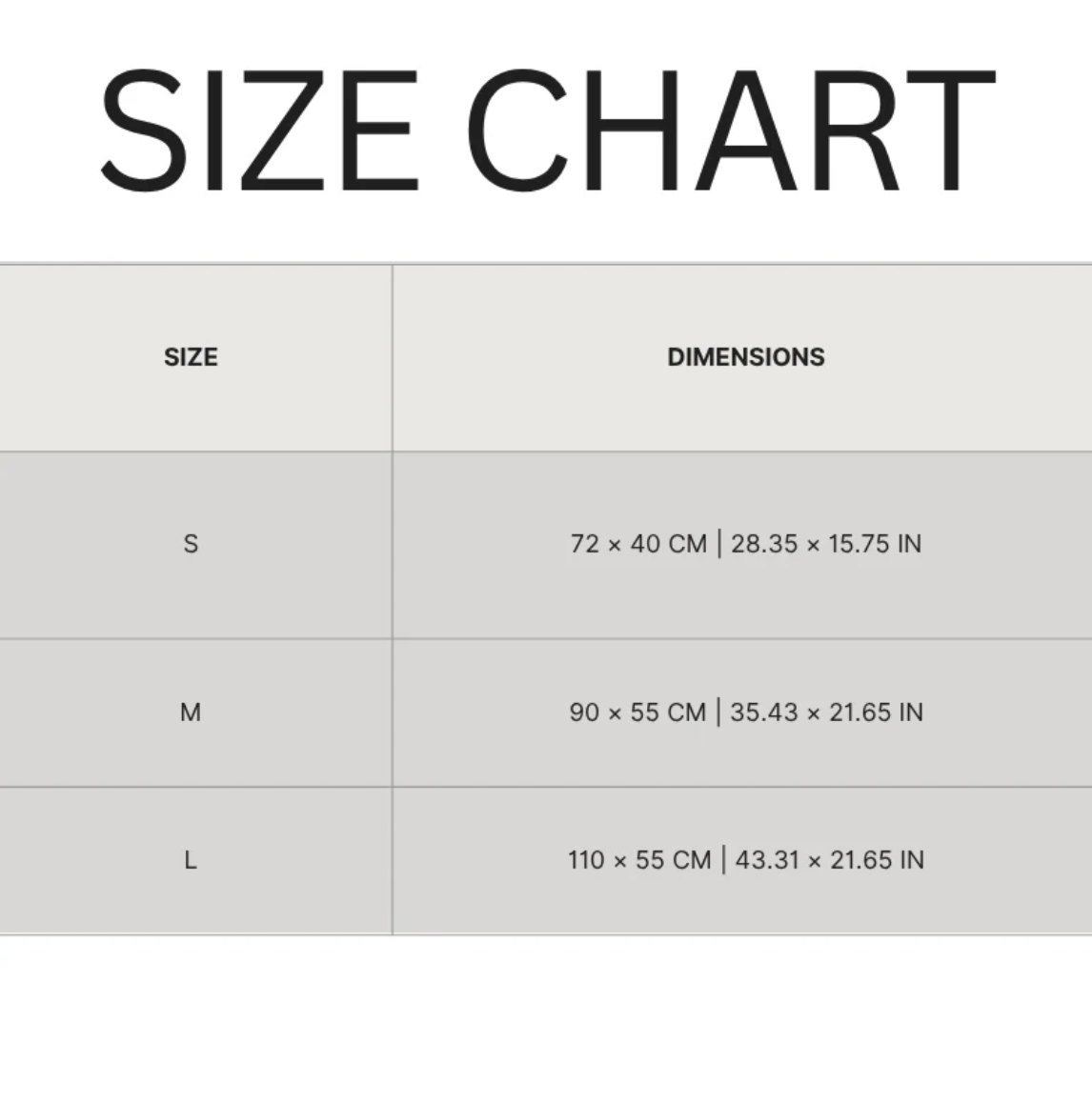Image resolution: width=1092 pixels, height=1103 pixels.
Task: Select the SIZE column header cell
Action: pos(191,357)
